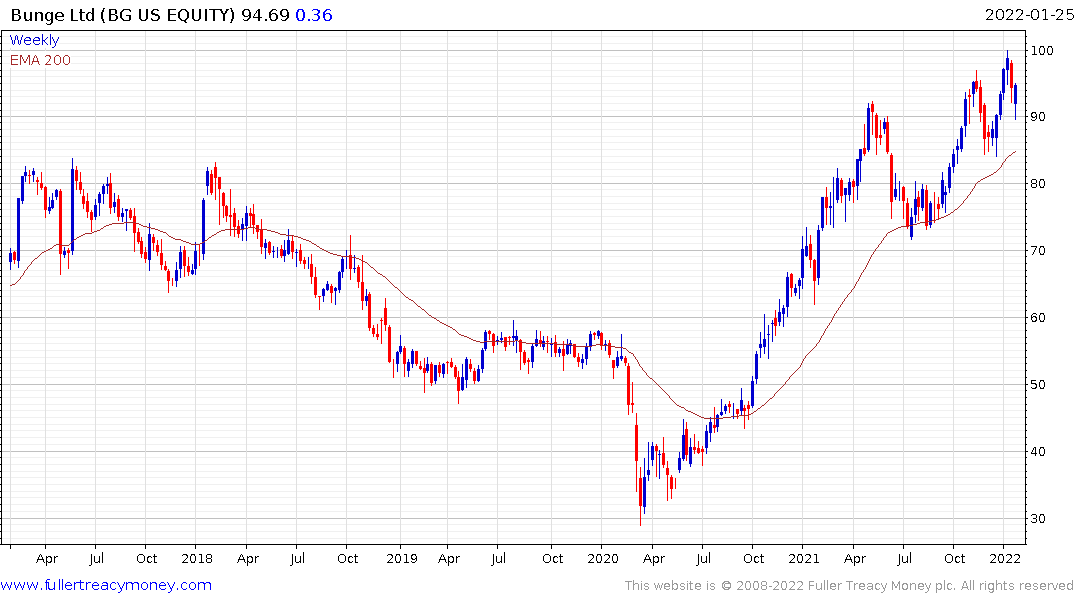Viewport: 1075px width, 600px height.
Task: Click the change value 0.36
Action: coord(314,15)
